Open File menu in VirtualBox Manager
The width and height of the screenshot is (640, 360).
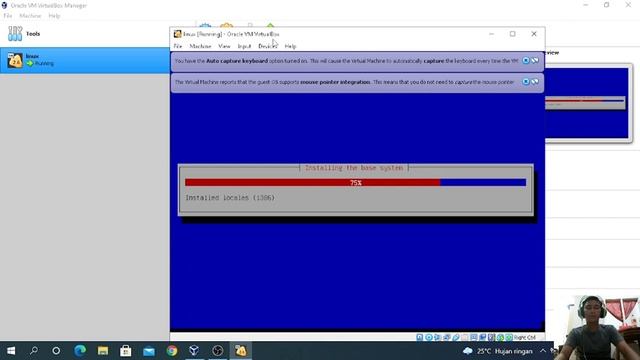8,16
